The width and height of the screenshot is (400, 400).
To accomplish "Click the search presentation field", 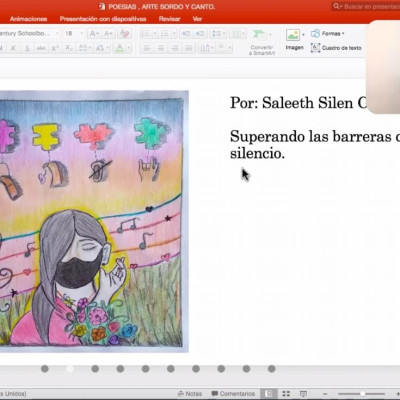I will tap(366, 6).
